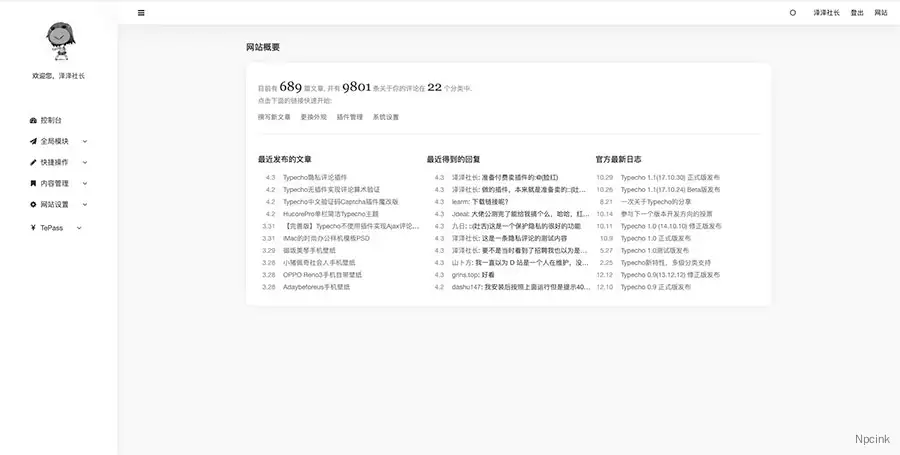The width and height of the screenshot is (900, 455).
Task: Open article Adaybeforeus手机壁纸
Action: (x=316, y=287)
